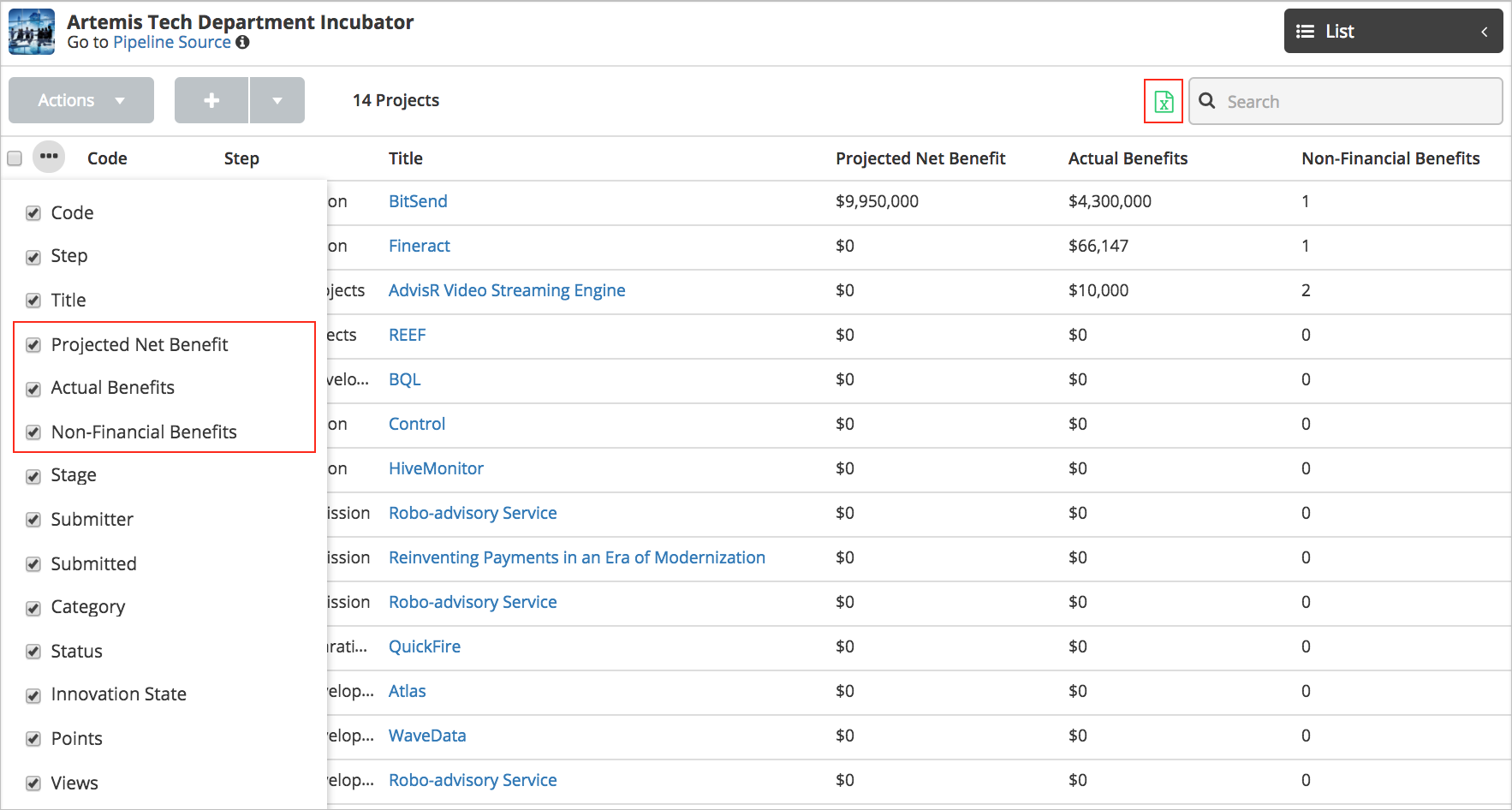1512x810 pixels.
Task: Open the Control project
Action: click(417, 424)
